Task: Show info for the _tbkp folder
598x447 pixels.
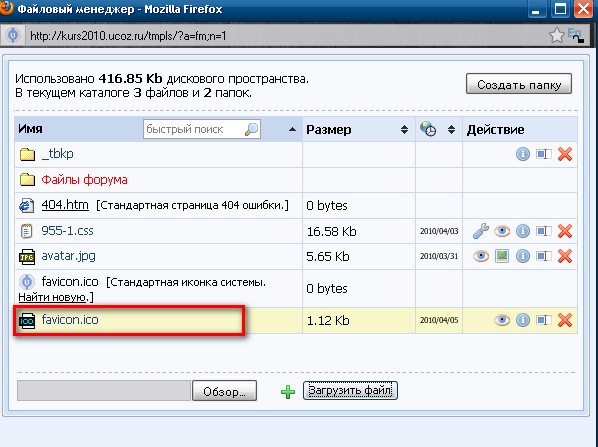Action: (x=523, y=154)
